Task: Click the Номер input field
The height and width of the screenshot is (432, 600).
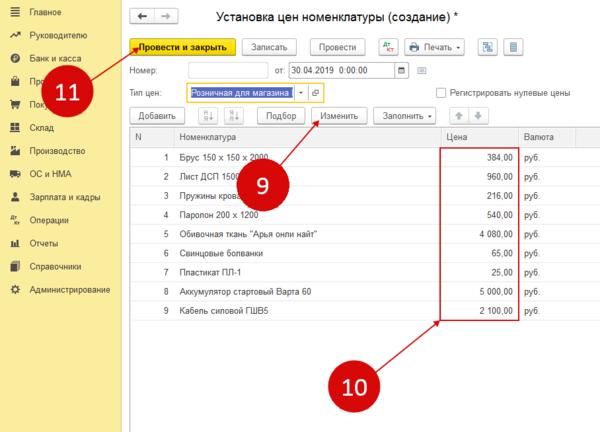Action: click(x=226, y=70)
